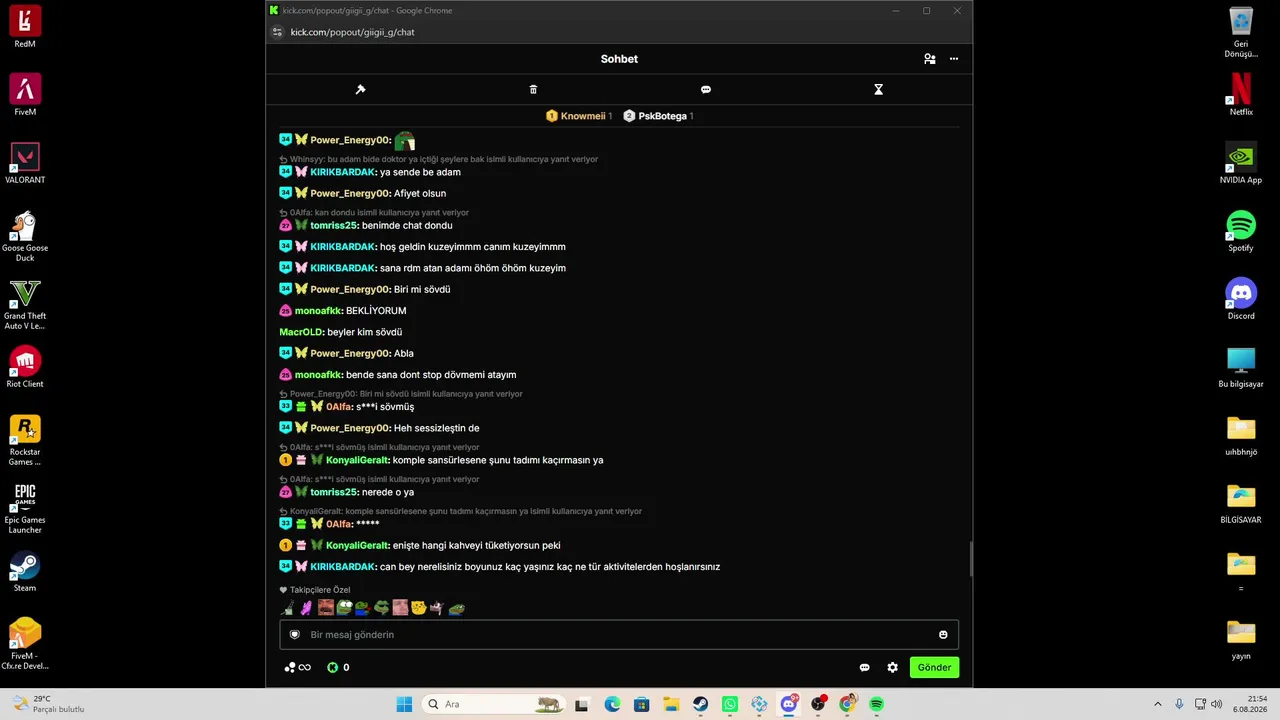Click the channel points infinity icon
Screen dimensions: 1280x720
[298, 667]
